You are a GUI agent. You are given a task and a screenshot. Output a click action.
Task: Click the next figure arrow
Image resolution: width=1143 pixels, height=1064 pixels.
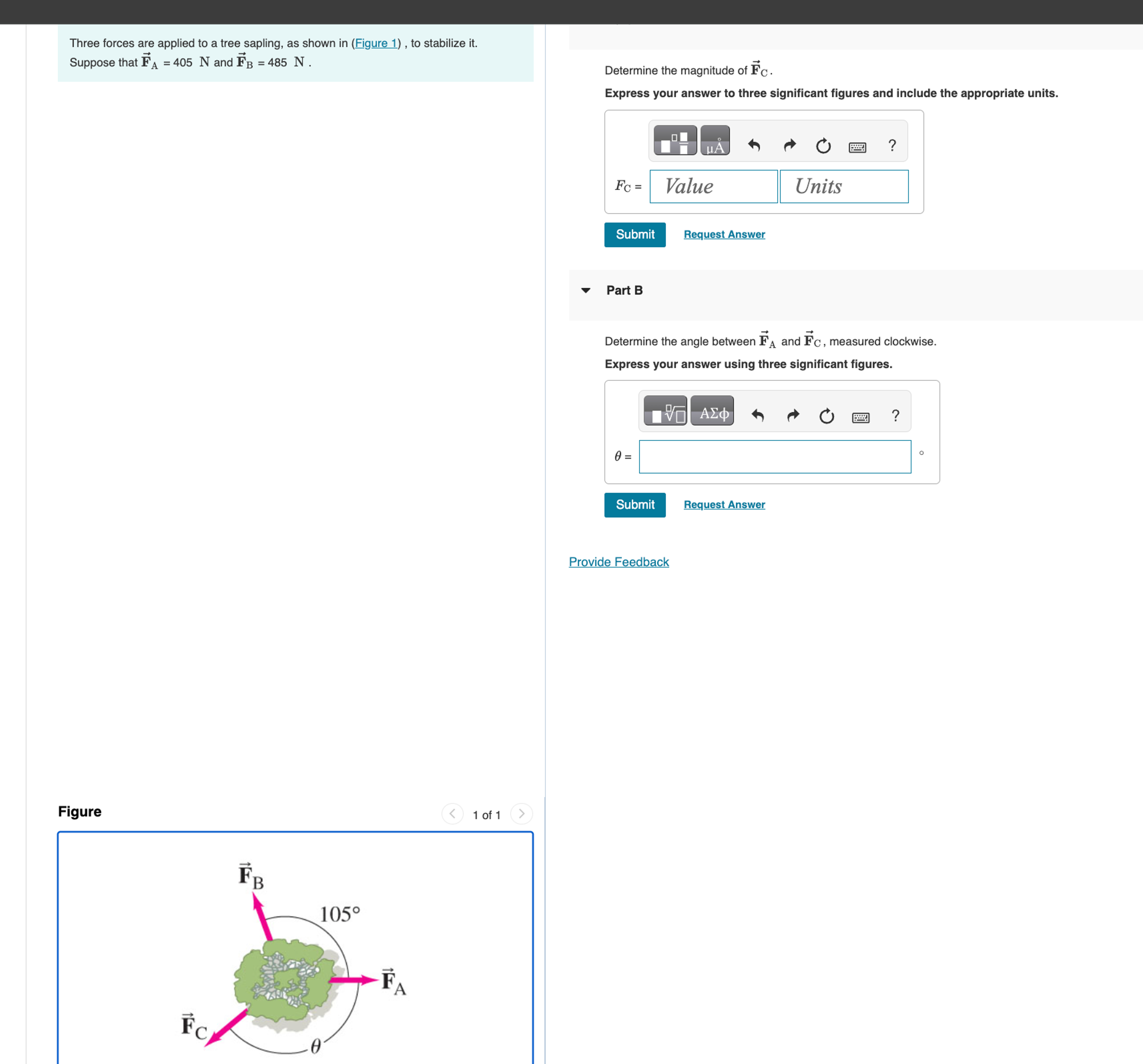[521, 814]
